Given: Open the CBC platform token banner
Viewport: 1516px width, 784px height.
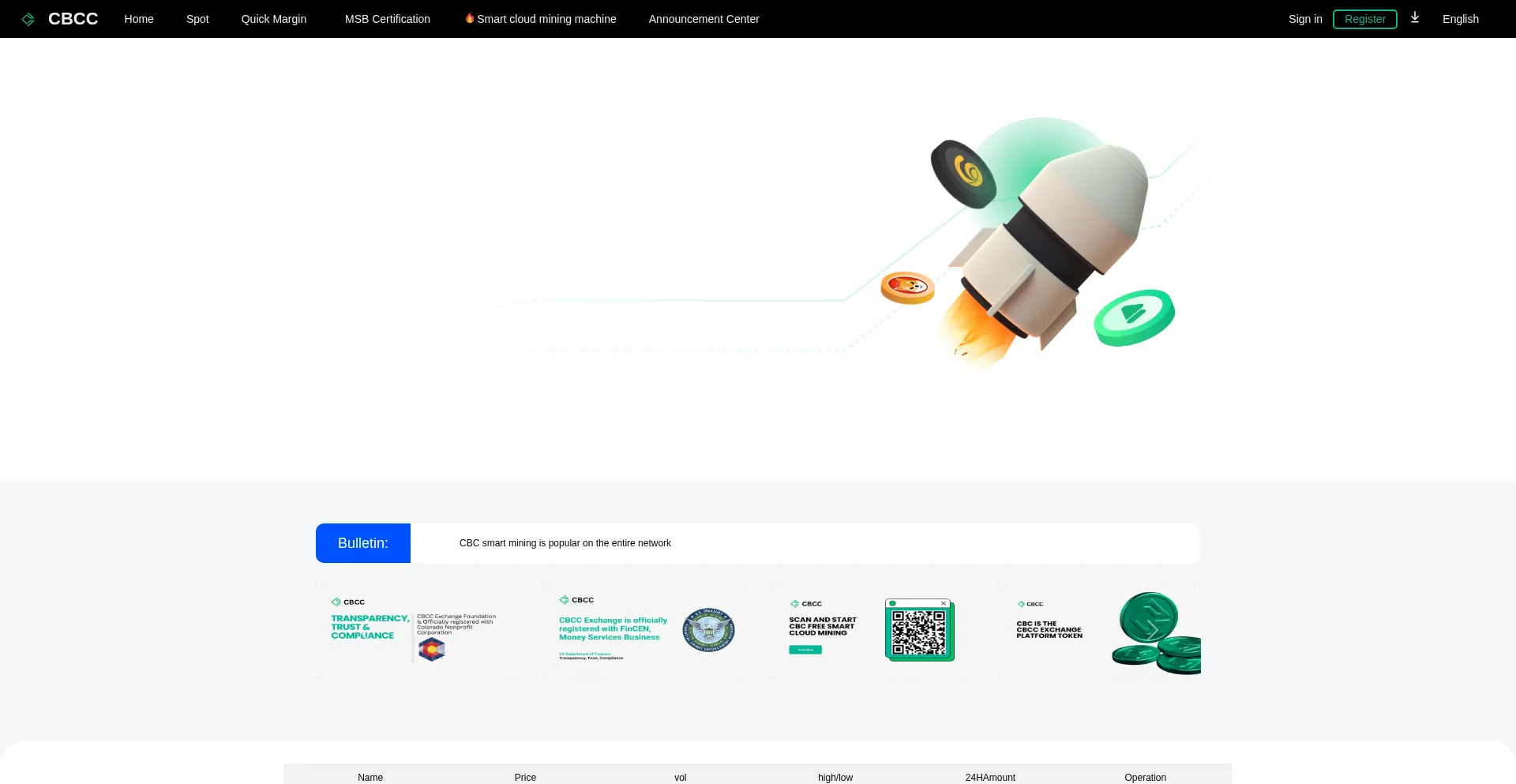Looking at the screenshot, I should (x=1099, y=631).
